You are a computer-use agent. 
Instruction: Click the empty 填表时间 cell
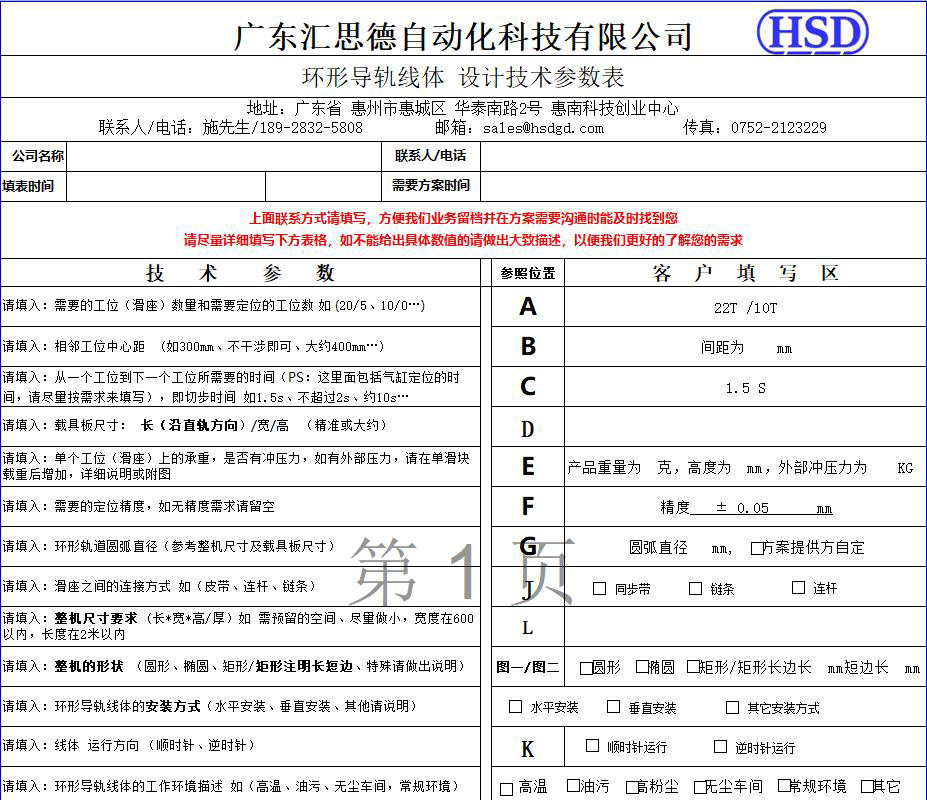point(166,186)
